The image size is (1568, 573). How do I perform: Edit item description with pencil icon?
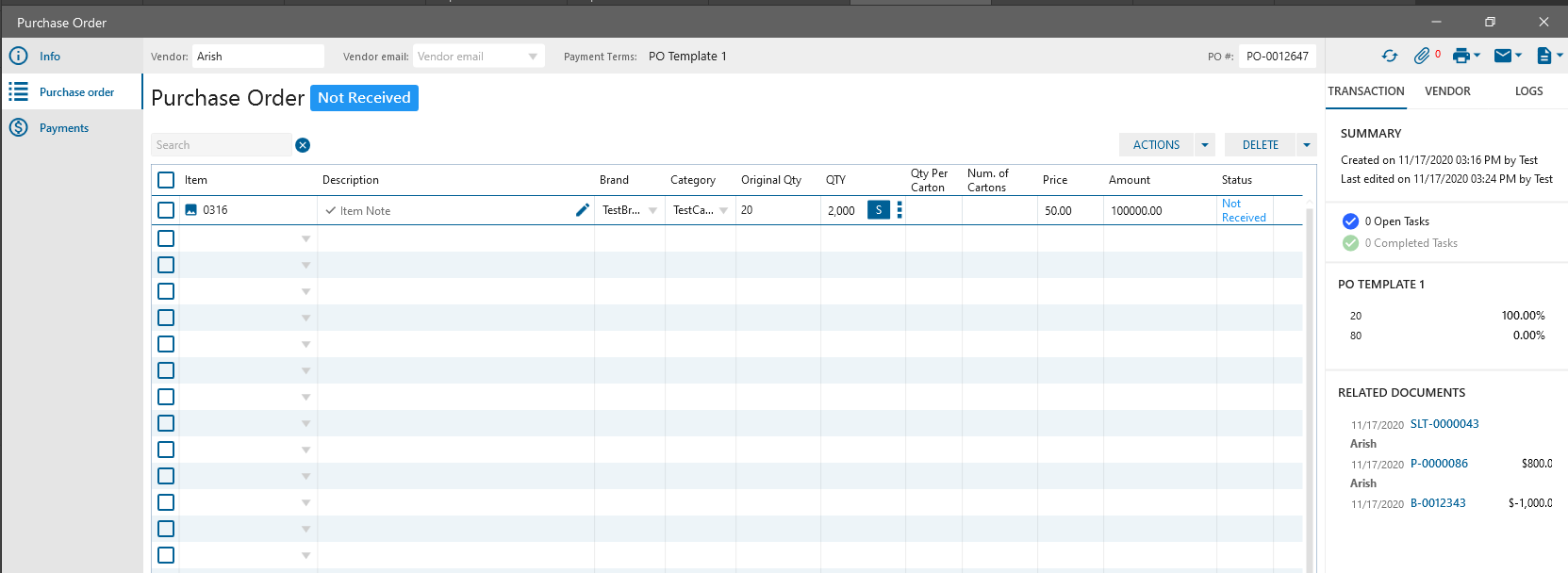(583, 210)
